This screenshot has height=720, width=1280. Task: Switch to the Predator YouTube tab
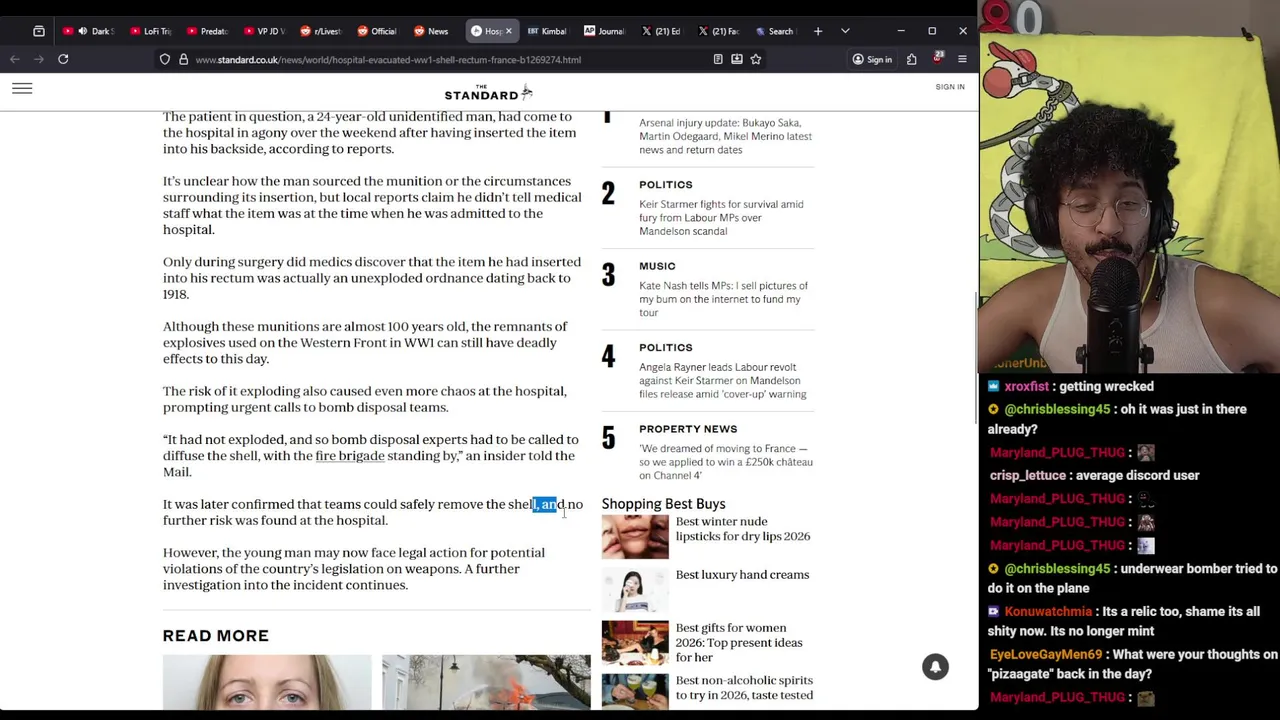pos(205,31)
